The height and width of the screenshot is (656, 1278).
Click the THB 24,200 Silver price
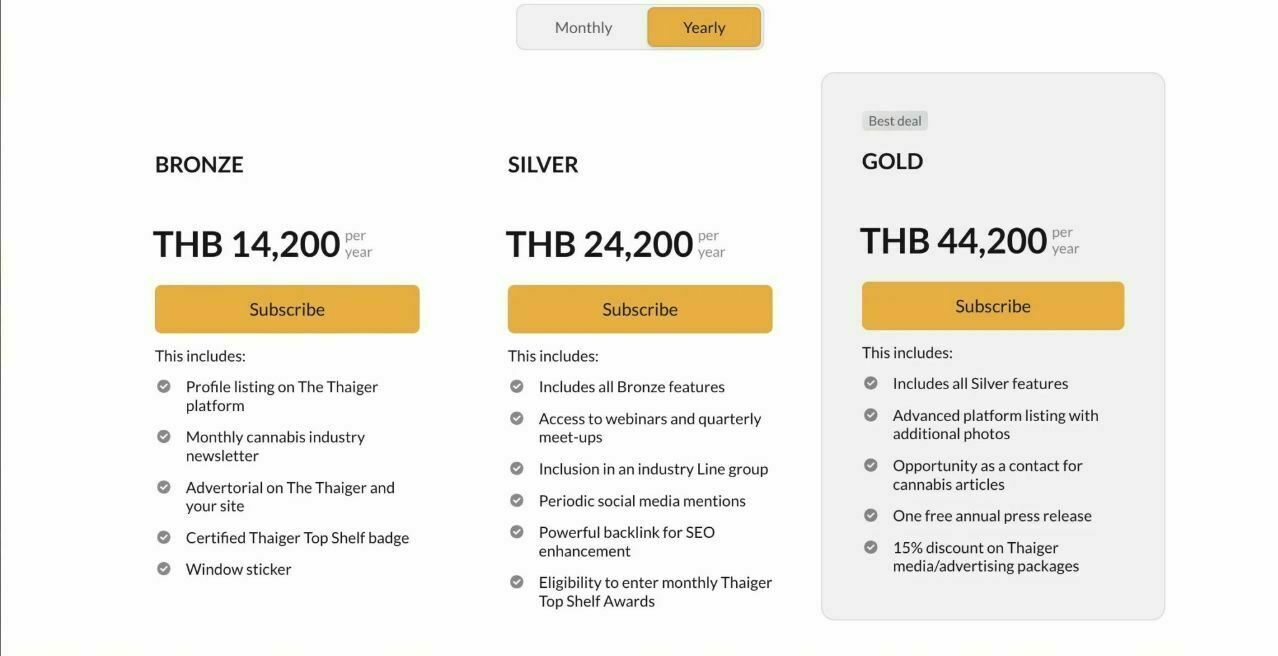tap(599, 244)
